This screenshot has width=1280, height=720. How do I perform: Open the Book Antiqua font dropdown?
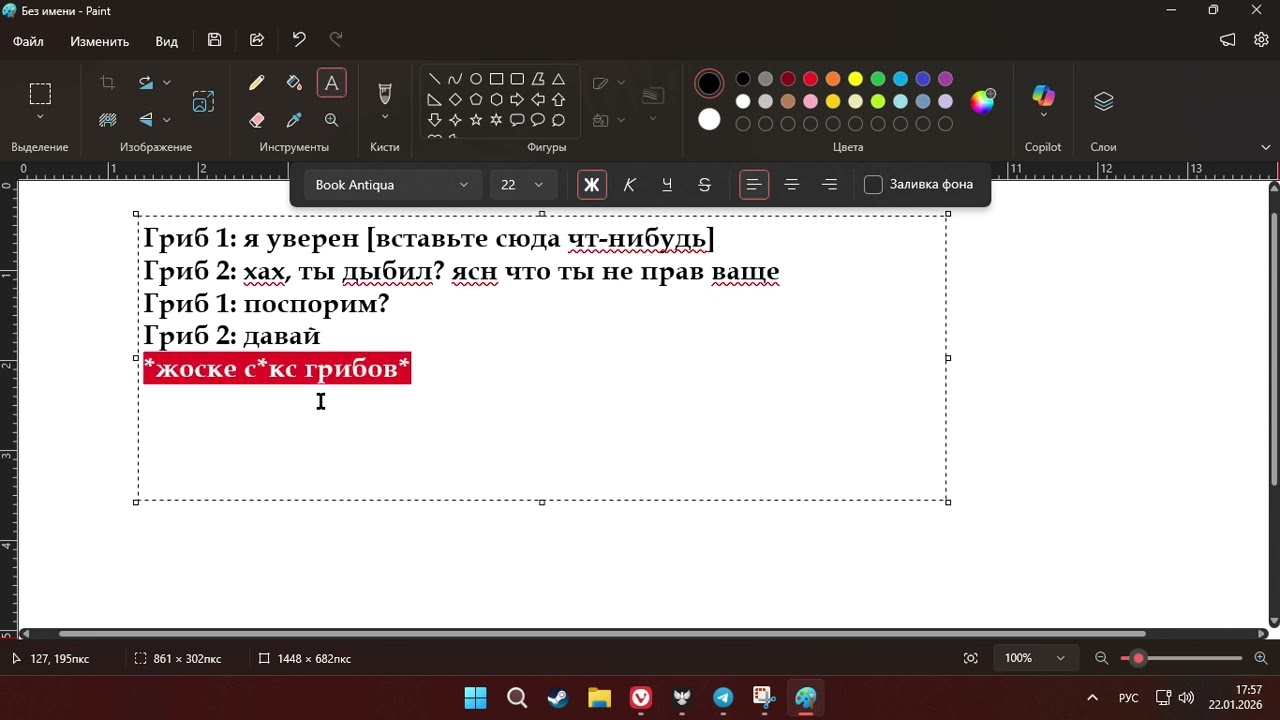click(392, 185)
